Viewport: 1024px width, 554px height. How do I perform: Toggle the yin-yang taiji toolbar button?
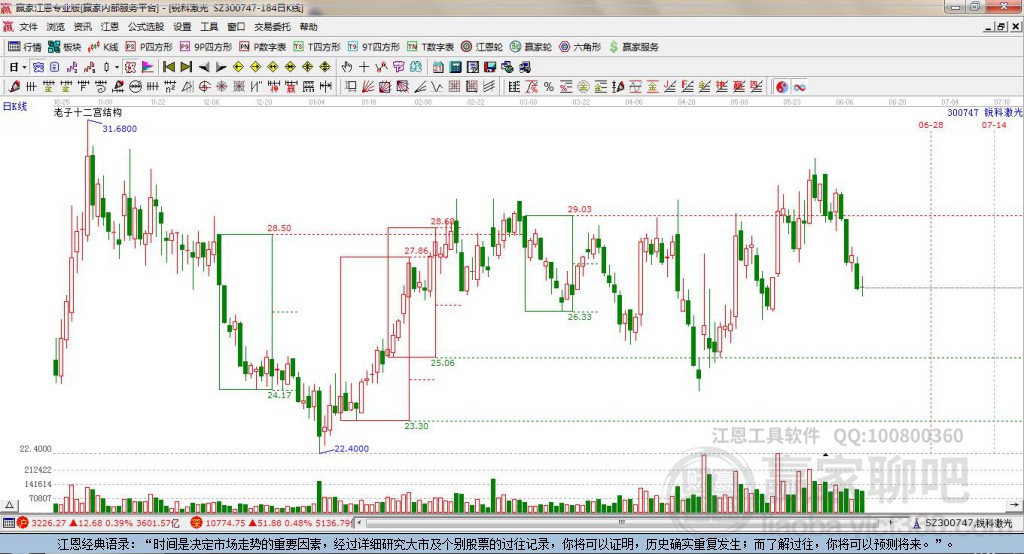pos(782,87)
